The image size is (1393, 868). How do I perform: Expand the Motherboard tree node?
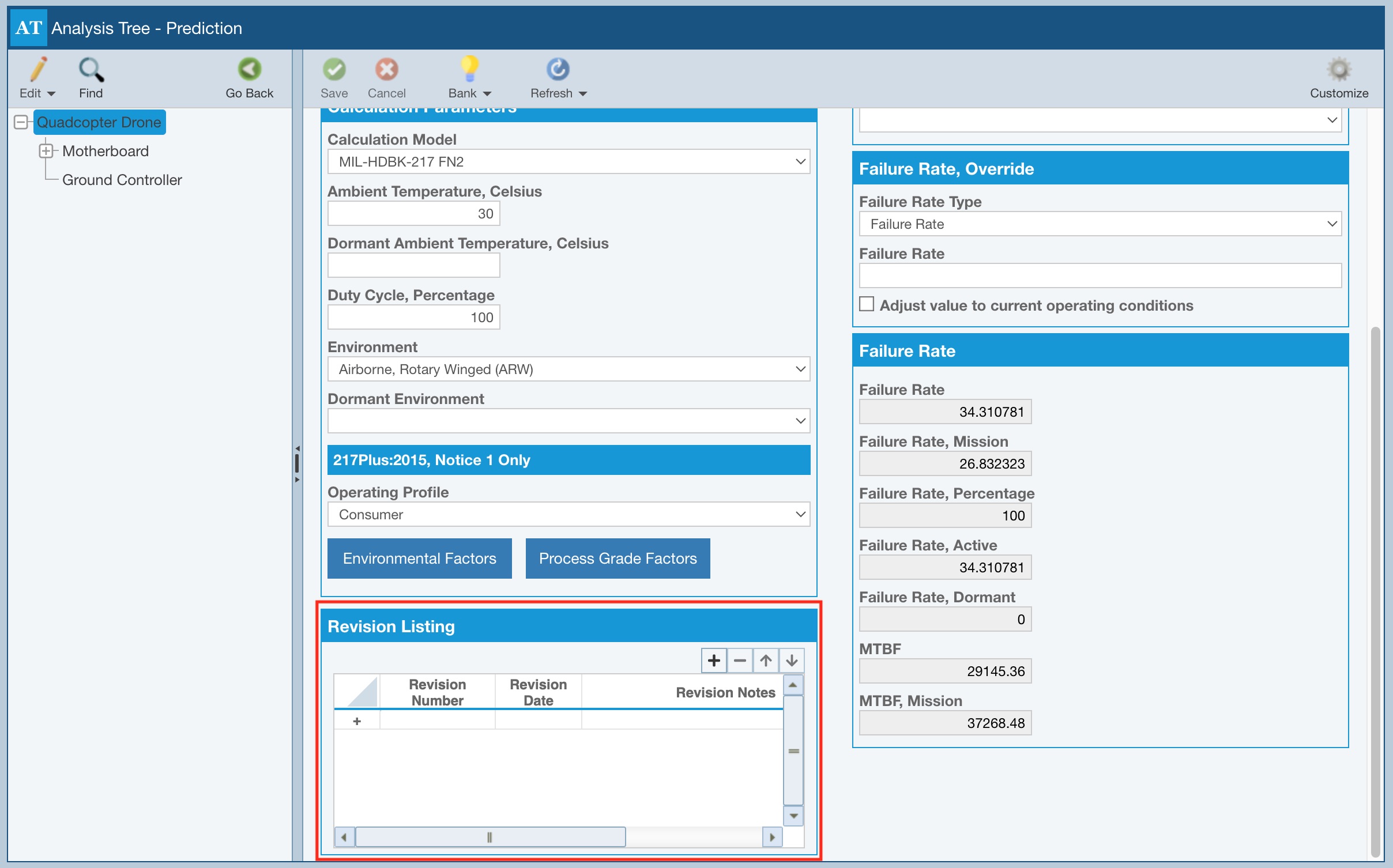coord(46,151)
